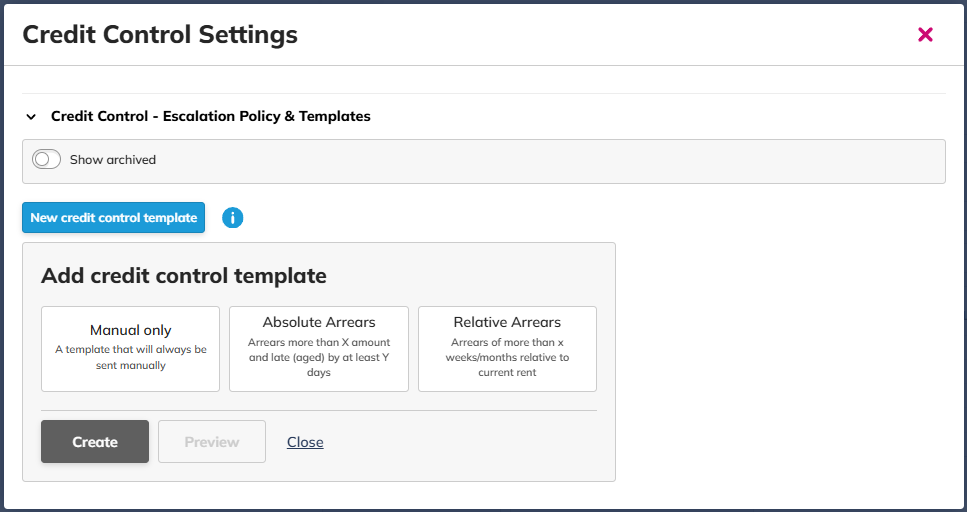Screen dimensions: 967x512
Task: Pick the Relative Arrears template type
Action: 507,347
